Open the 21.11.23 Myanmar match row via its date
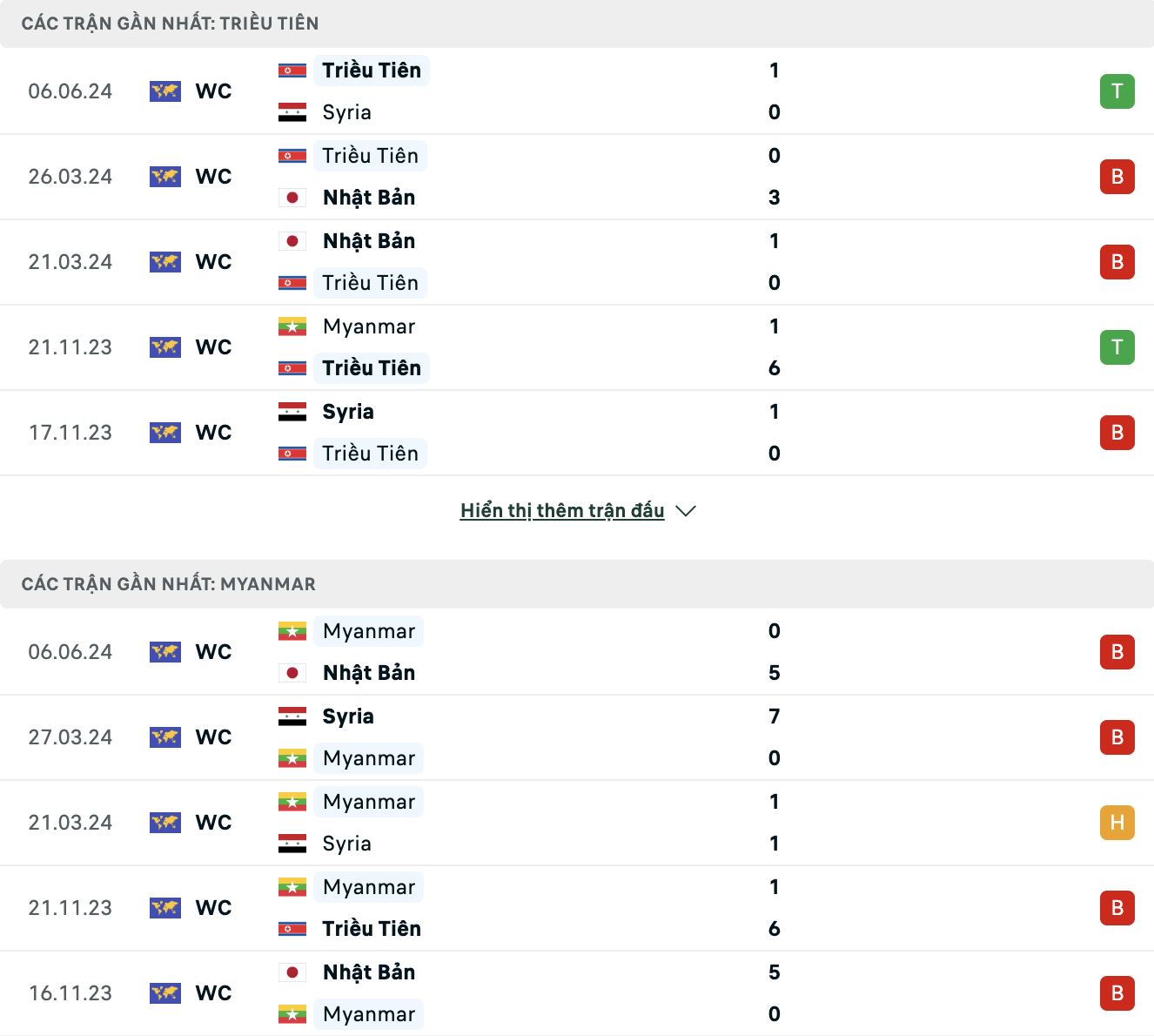The width and height of the screenshot is (1154, 1036). (70, 908)
